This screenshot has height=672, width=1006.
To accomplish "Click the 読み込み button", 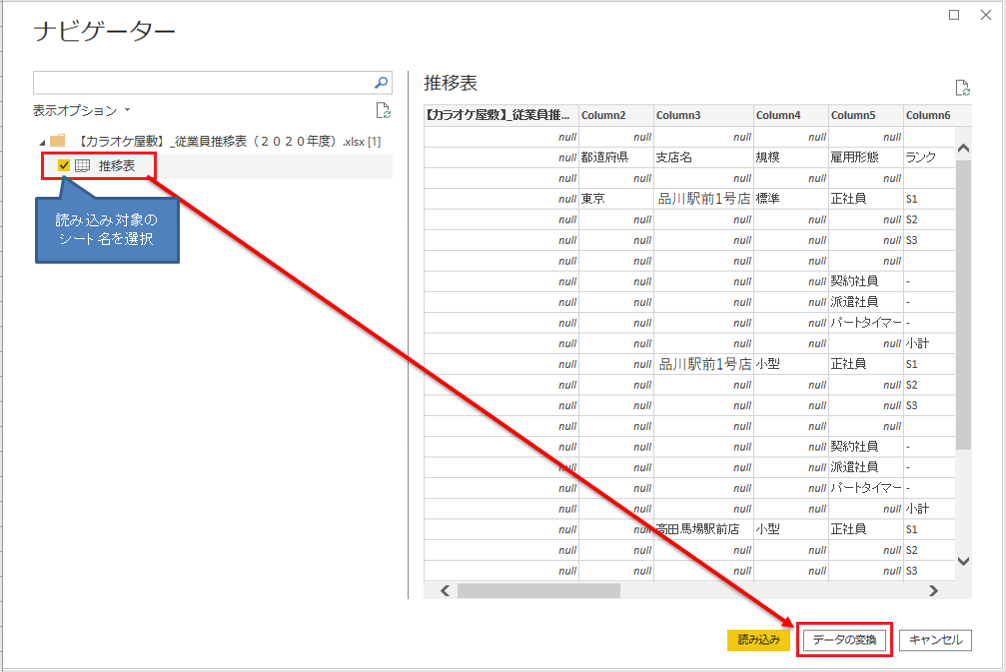I will pyautogui.click(x=759, y=639).
